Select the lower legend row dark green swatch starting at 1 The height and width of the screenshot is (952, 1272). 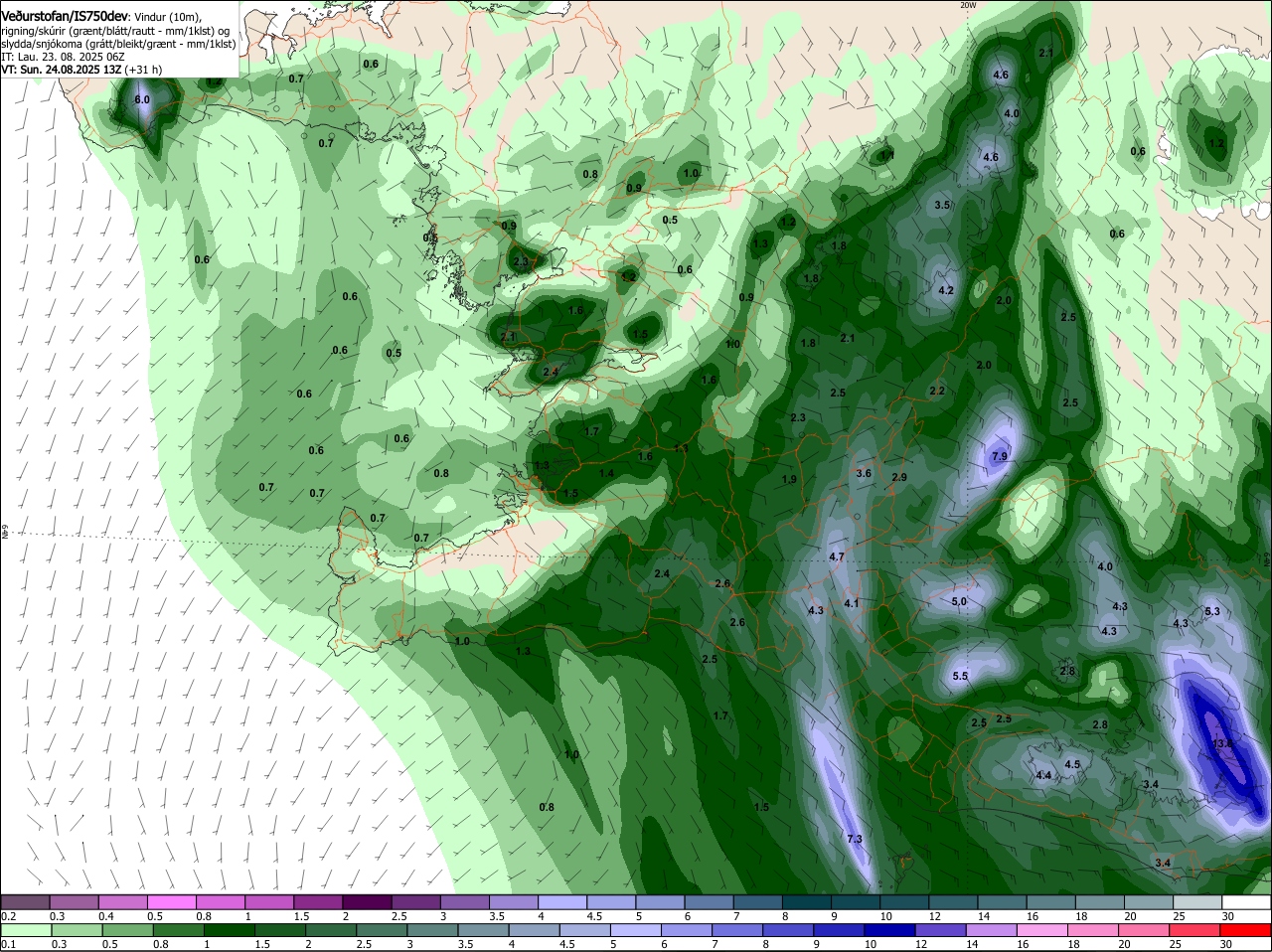228,930
